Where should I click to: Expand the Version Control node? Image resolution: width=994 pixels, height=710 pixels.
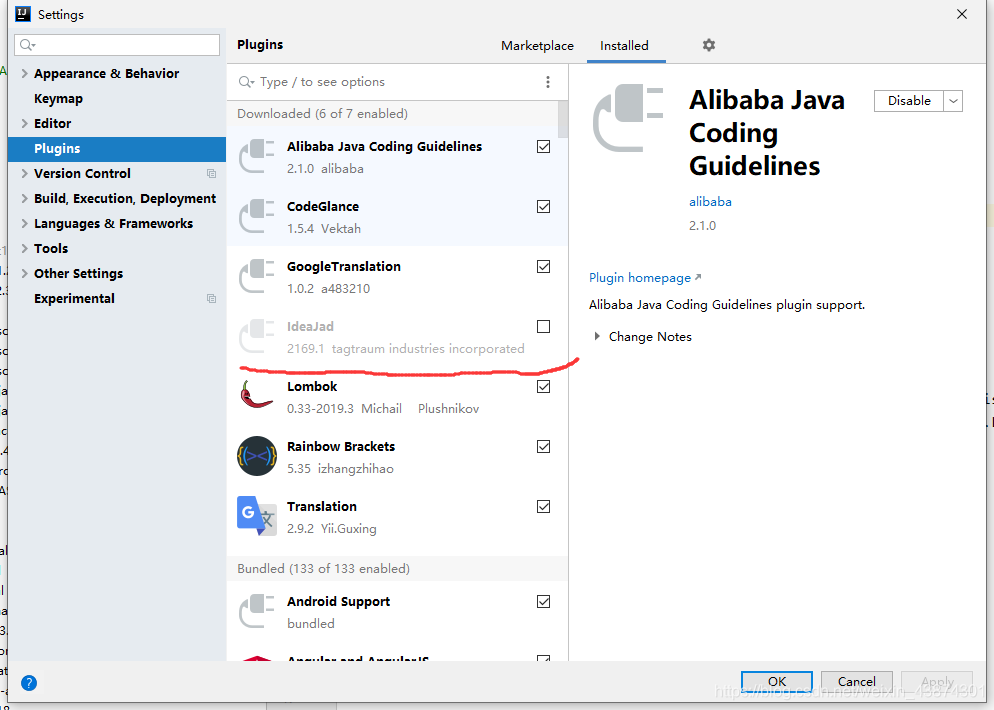pos(24,174)
